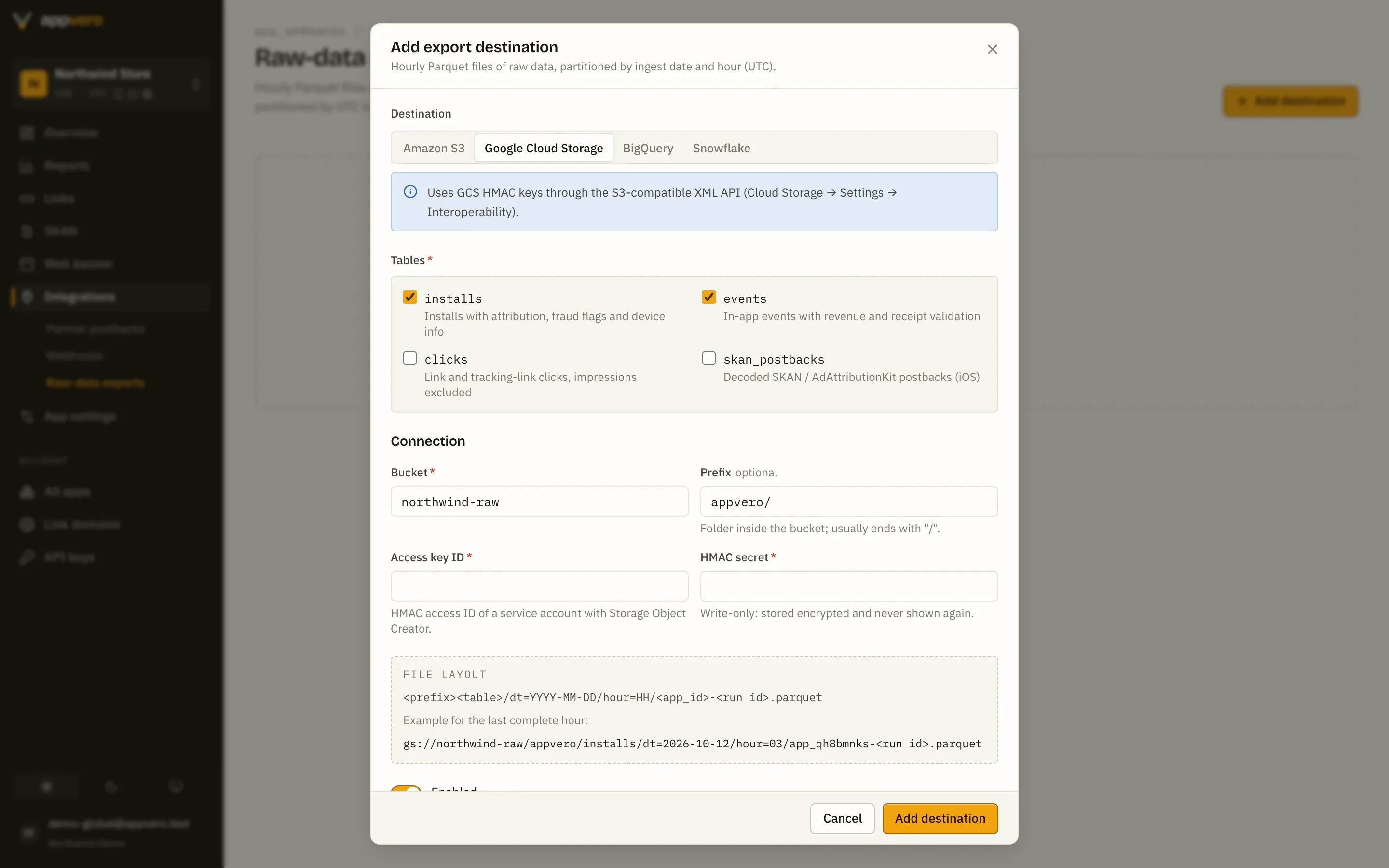Choose BigQuery as the destination
The width and height of the screenshot is (1389, 868).
click(648, 148)
